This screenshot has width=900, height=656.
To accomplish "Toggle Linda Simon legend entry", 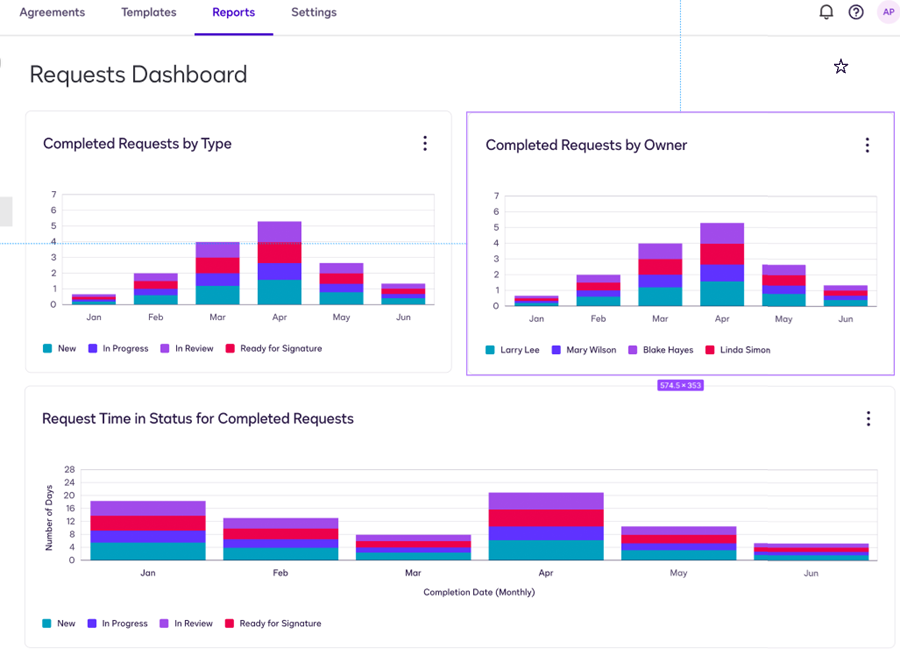I will coord(738,350).
